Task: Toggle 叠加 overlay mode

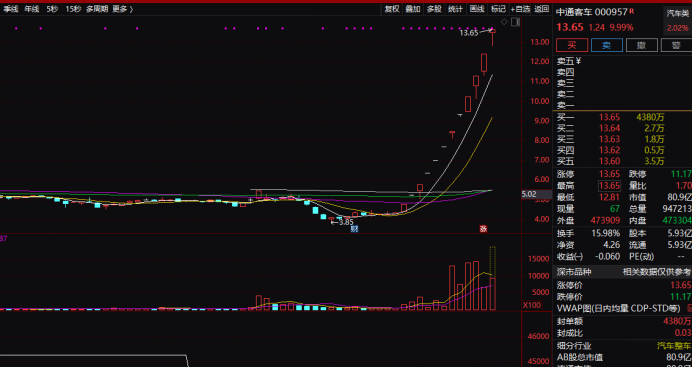Action: point(413,9)
